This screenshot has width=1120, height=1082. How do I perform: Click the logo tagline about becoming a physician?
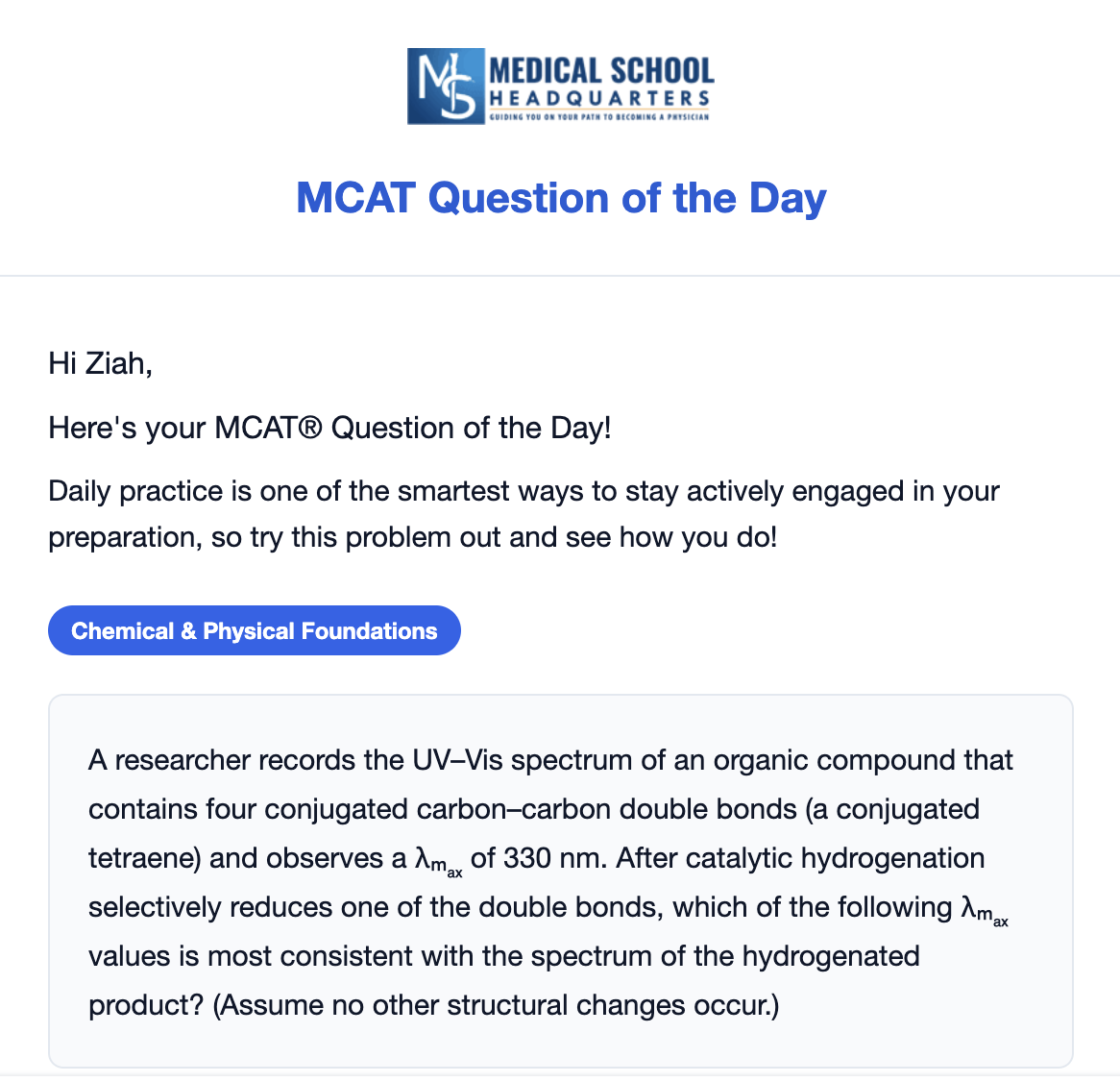click(599, 116)
